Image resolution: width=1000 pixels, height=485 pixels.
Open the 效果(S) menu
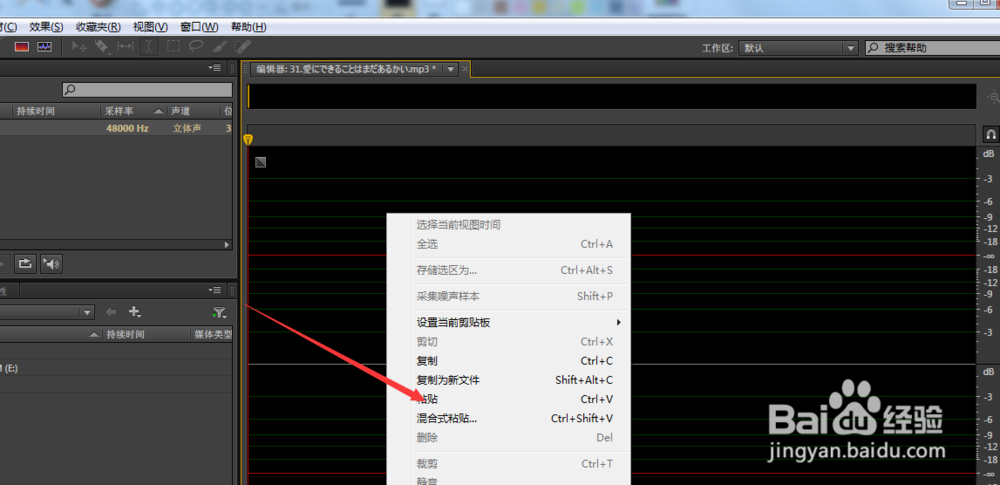point(47,27)
